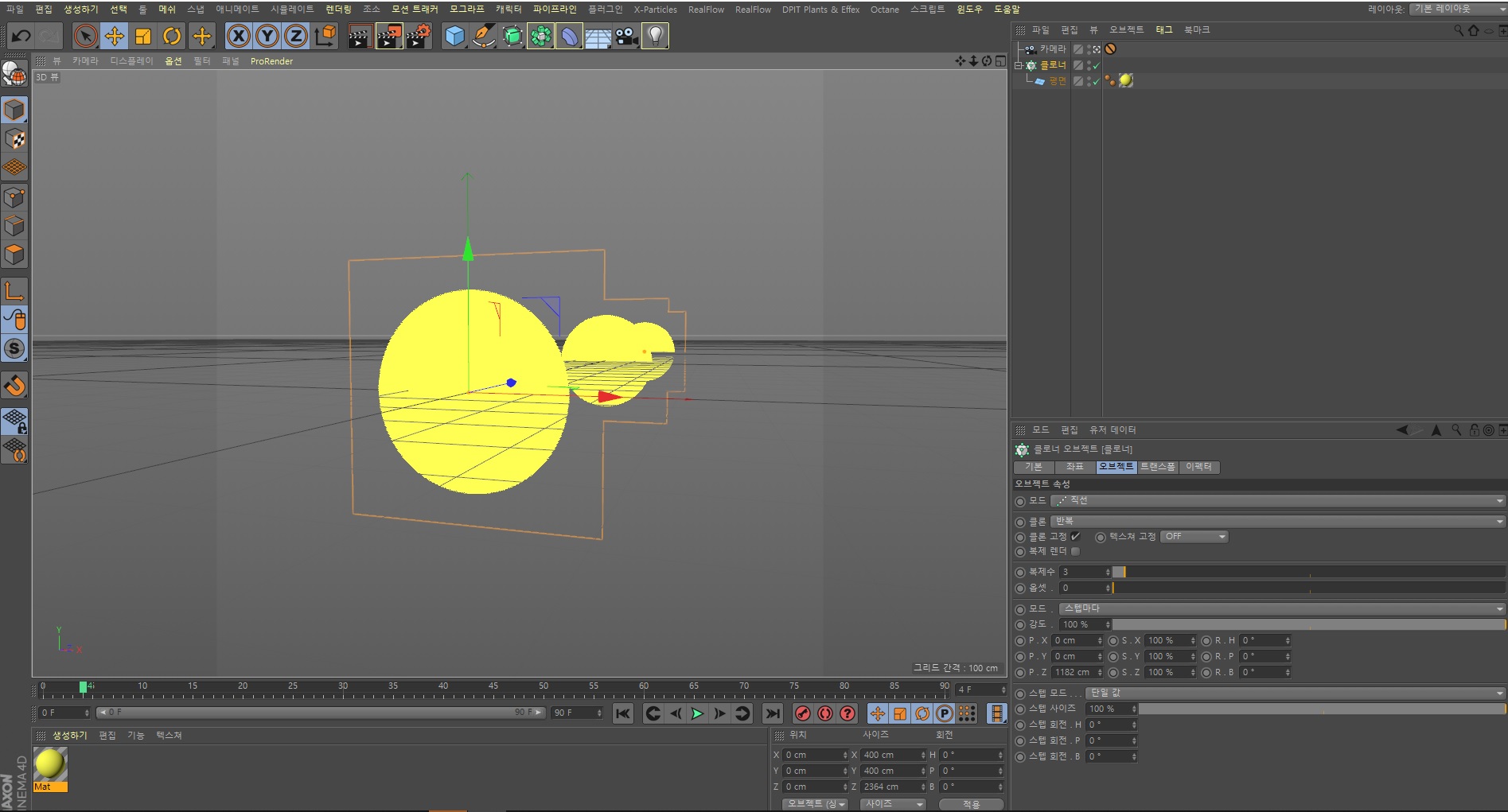This screenshot has width=1508, height=812.
Task: Click Render to Picture Viewer icon
Action: point(389,36)
